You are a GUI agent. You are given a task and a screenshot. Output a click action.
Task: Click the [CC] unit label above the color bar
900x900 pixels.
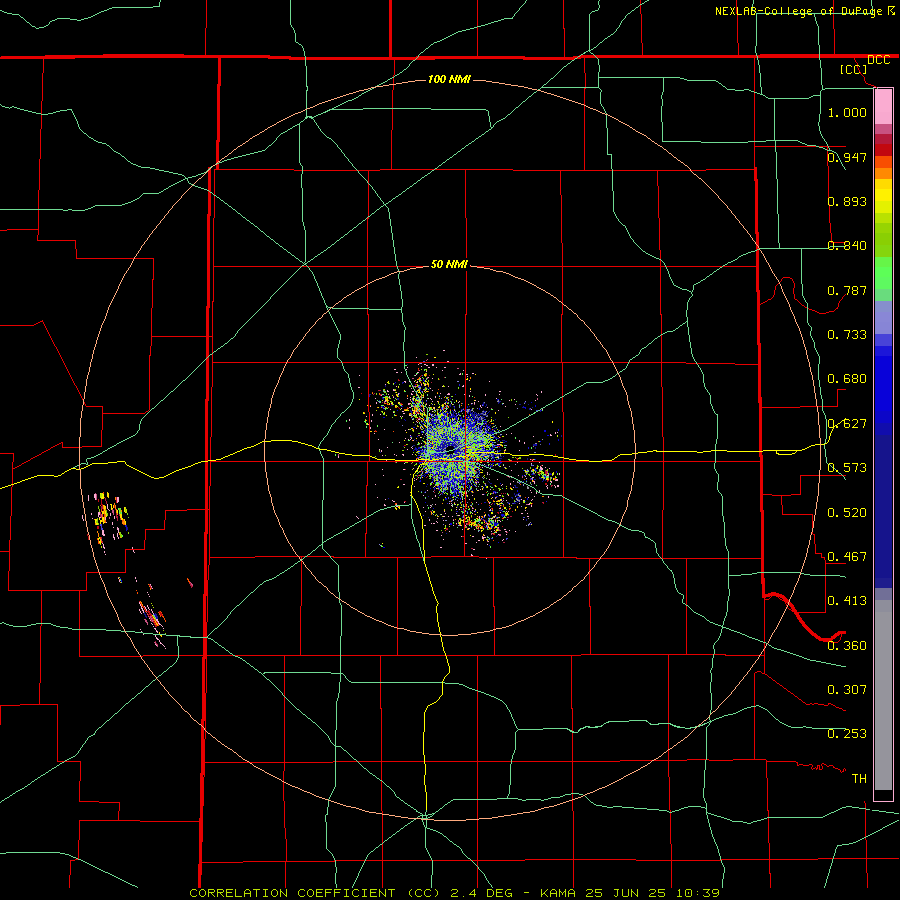[x=853, y=69]
